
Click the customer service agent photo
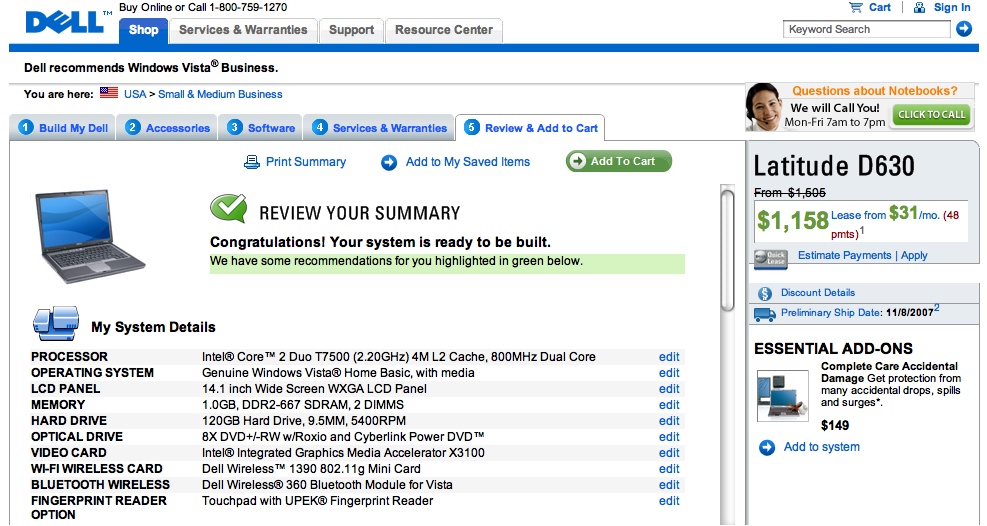(x=764, y=106)
